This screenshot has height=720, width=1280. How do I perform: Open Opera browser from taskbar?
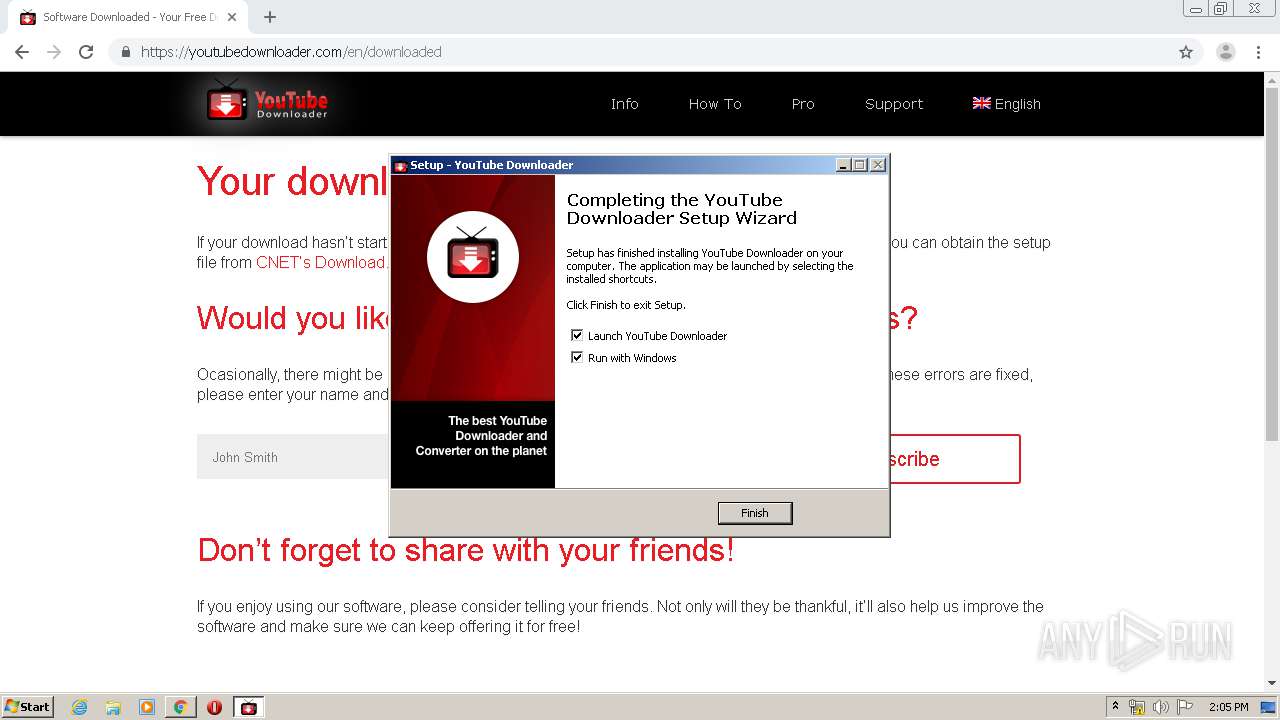[214, 707]
